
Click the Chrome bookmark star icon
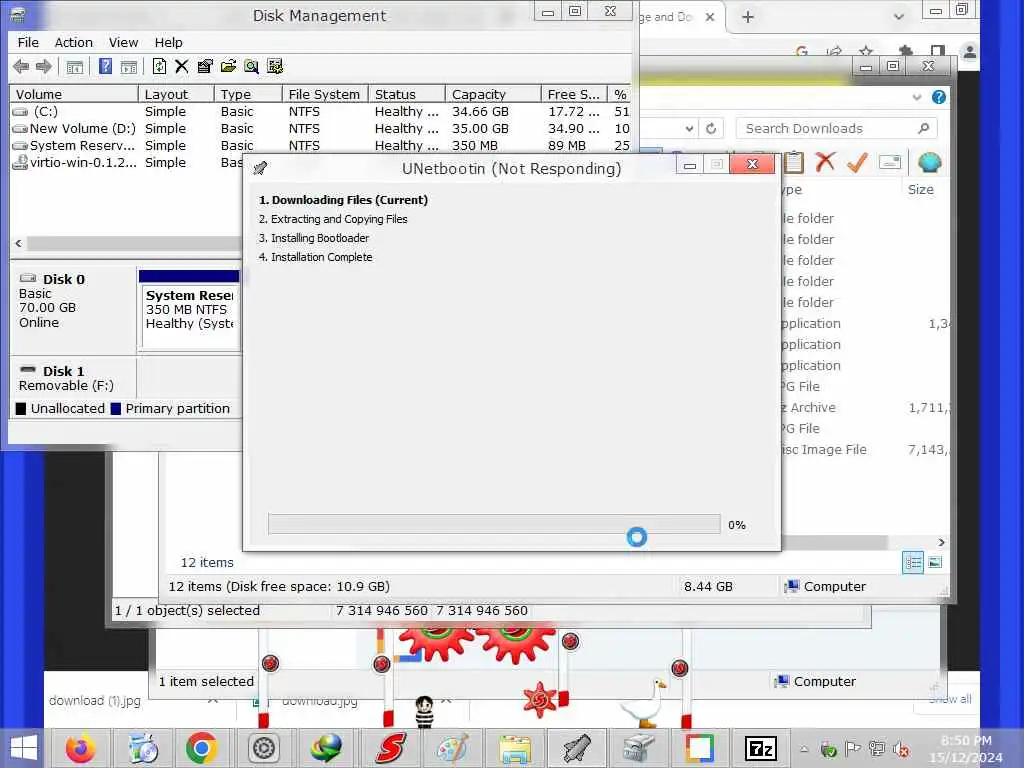point(866,51)
